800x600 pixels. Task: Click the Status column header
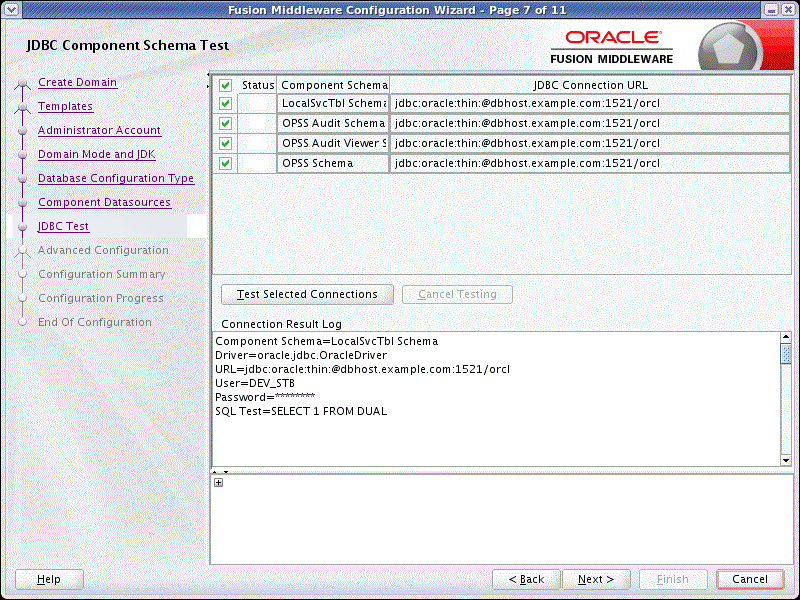(x=258, y=85)
